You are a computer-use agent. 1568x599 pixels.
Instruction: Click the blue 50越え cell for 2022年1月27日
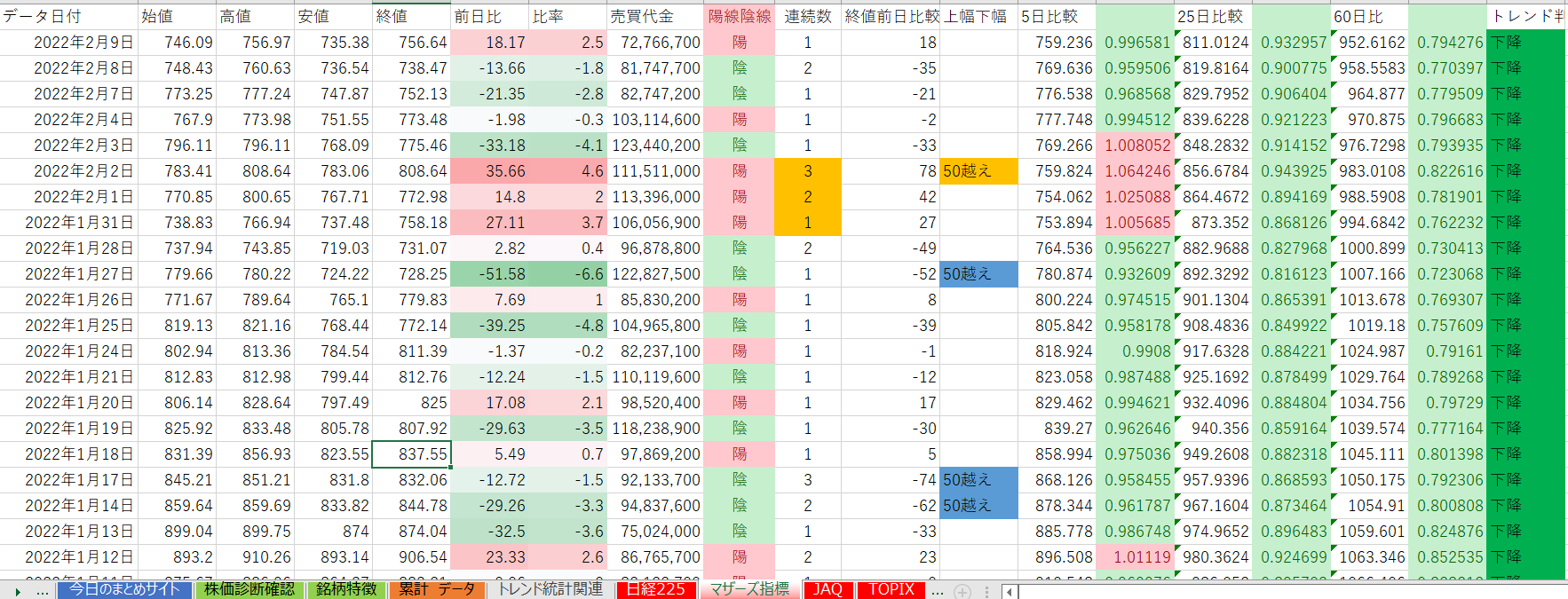[x=978, y=274]
